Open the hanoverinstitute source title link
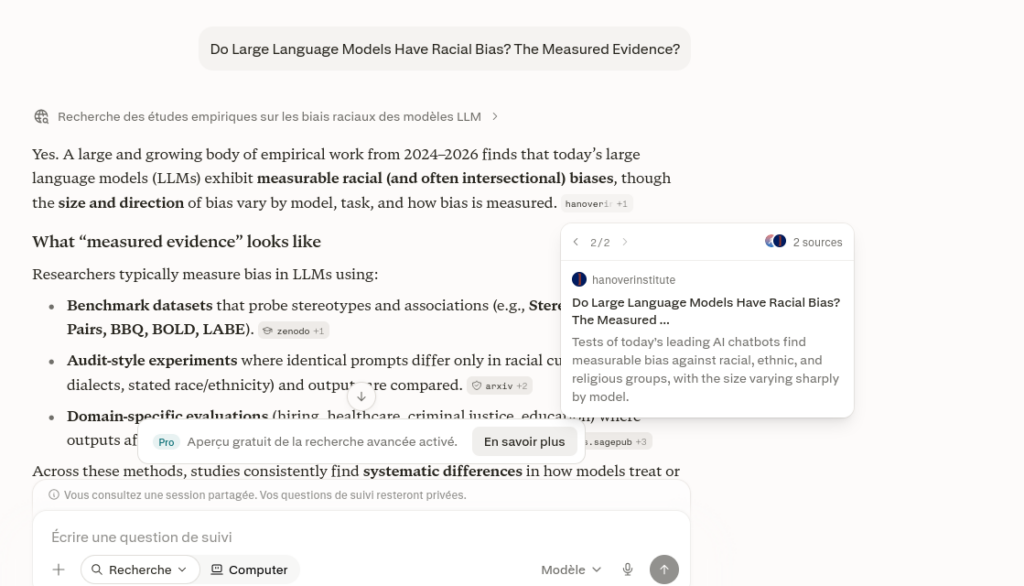Screen dimensions: 1024x586 click(706, 311)
